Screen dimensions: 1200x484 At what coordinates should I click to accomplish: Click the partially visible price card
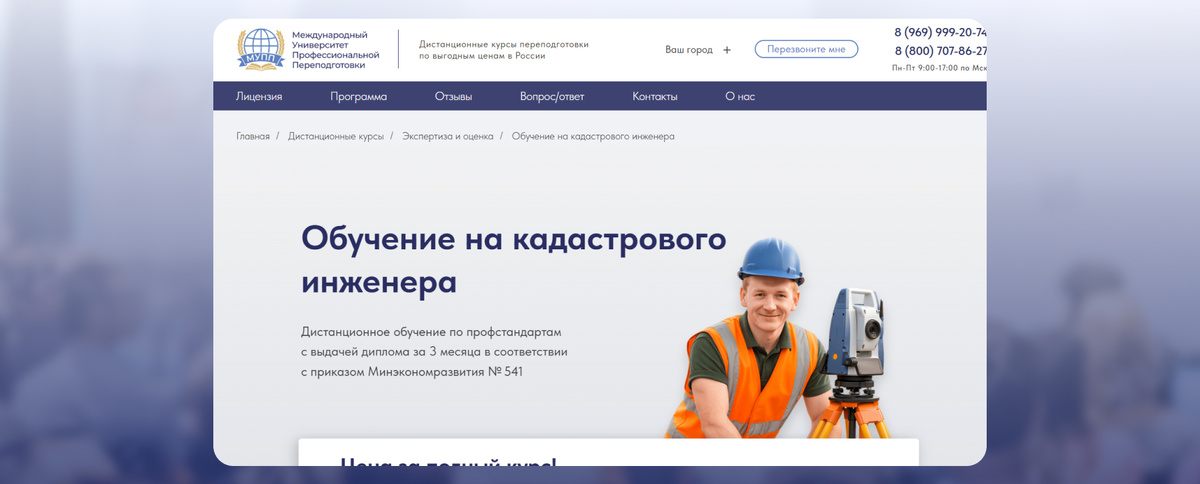[608, 452]
